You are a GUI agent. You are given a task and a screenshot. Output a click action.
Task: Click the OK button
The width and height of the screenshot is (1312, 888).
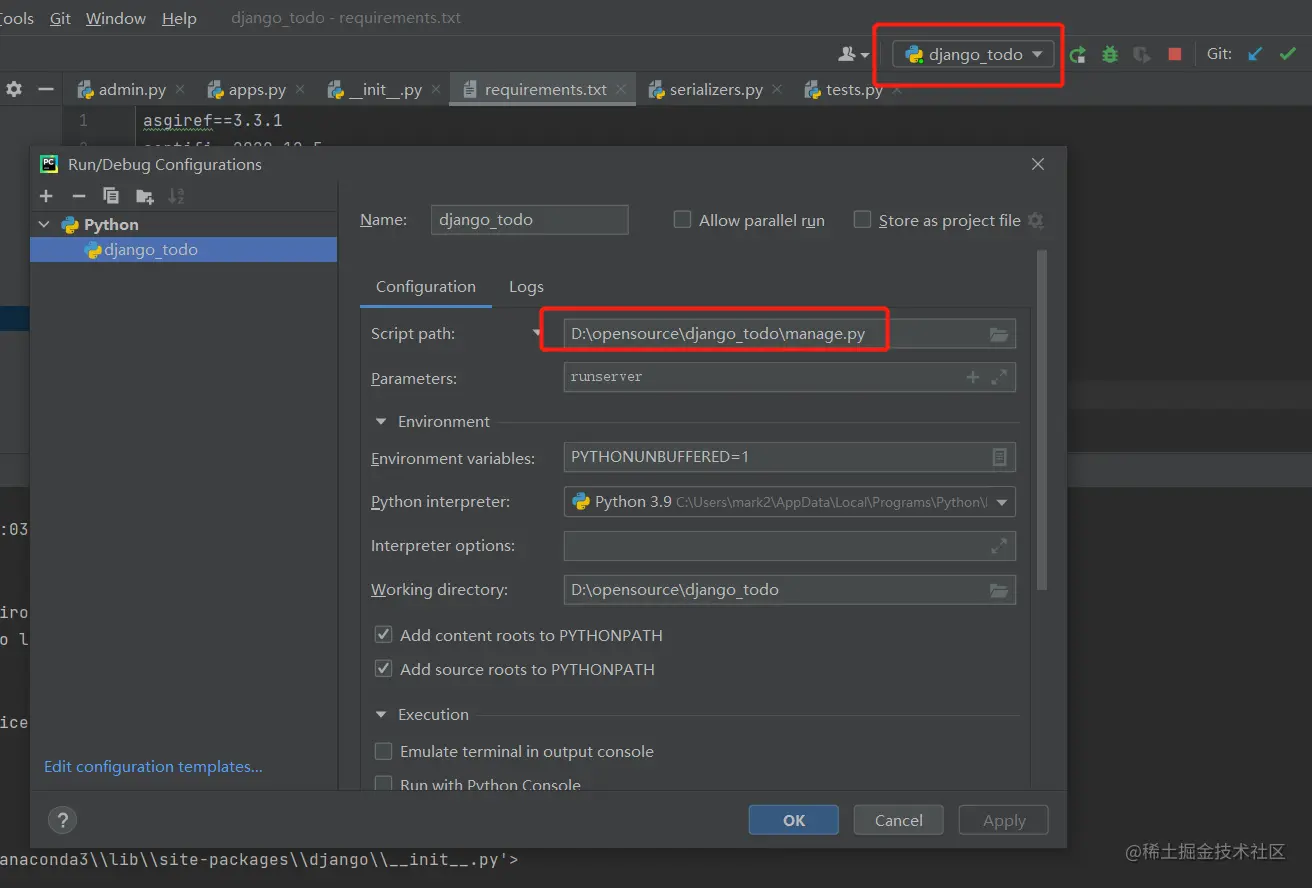(x=794, y=820)
